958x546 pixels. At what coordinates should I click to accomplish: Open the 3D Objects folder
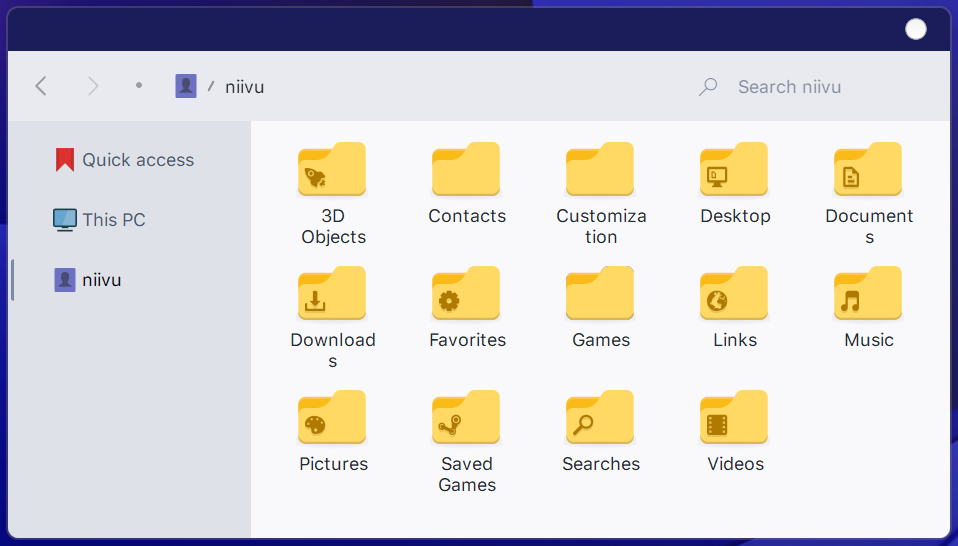332,170
